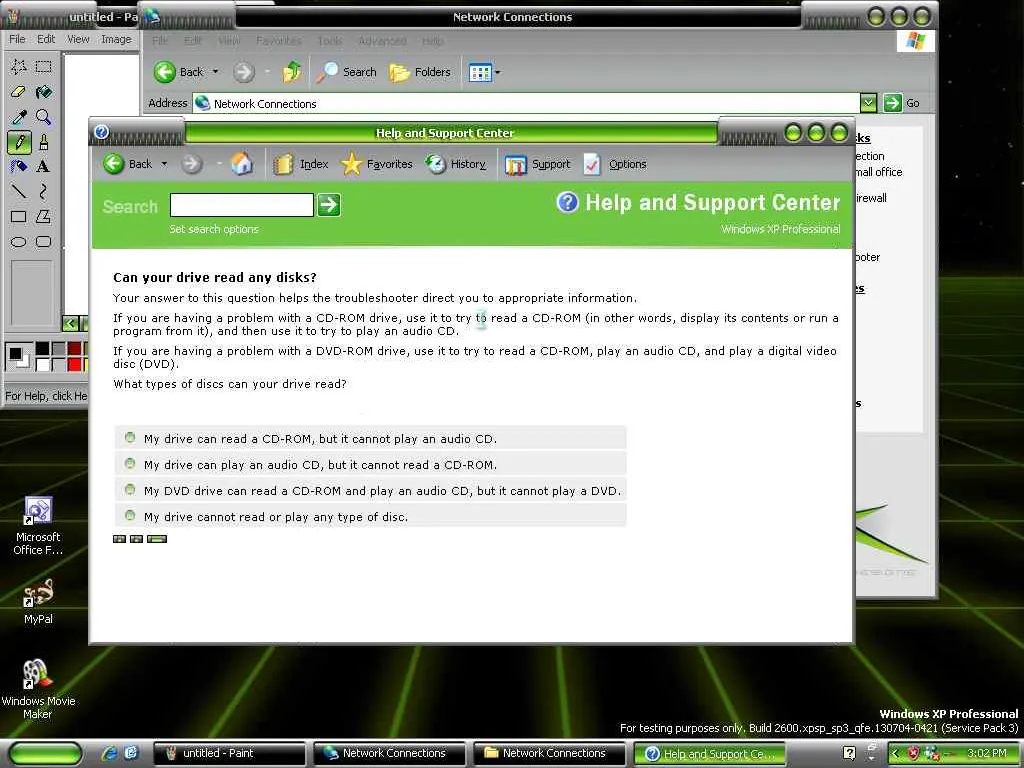Open Support in Help and Support Center

[x=537, y=164]
